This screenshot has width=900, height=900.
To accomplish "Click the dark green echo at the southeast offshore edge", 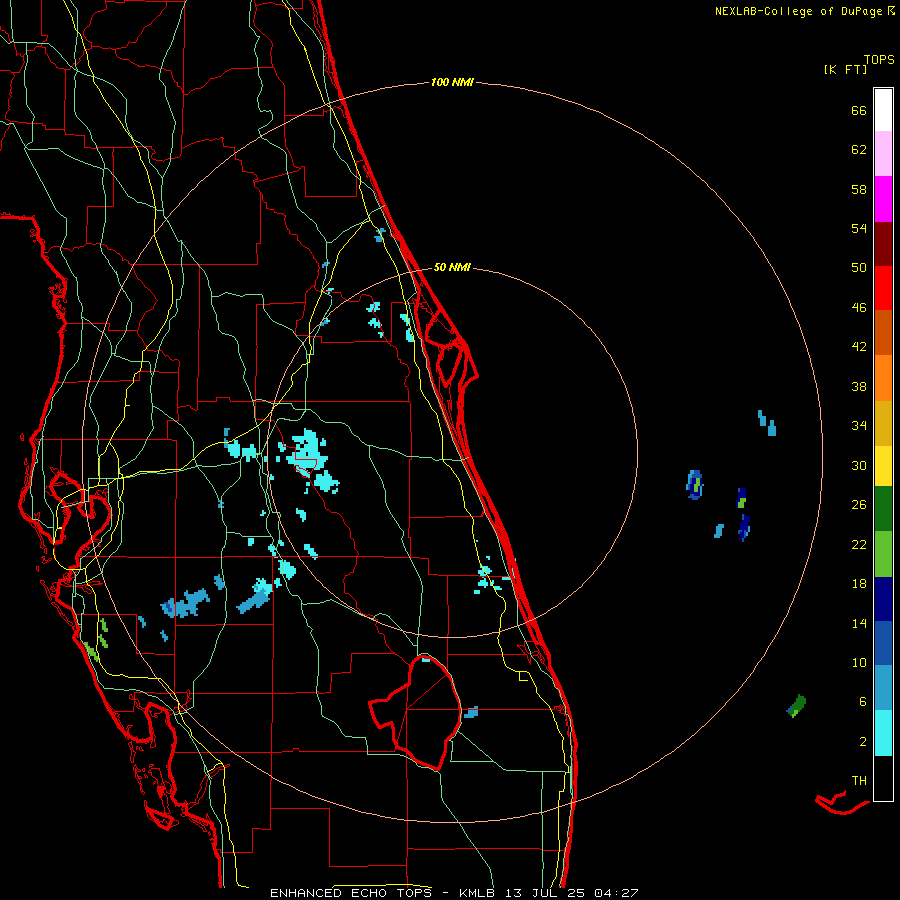I will point(797,706).
